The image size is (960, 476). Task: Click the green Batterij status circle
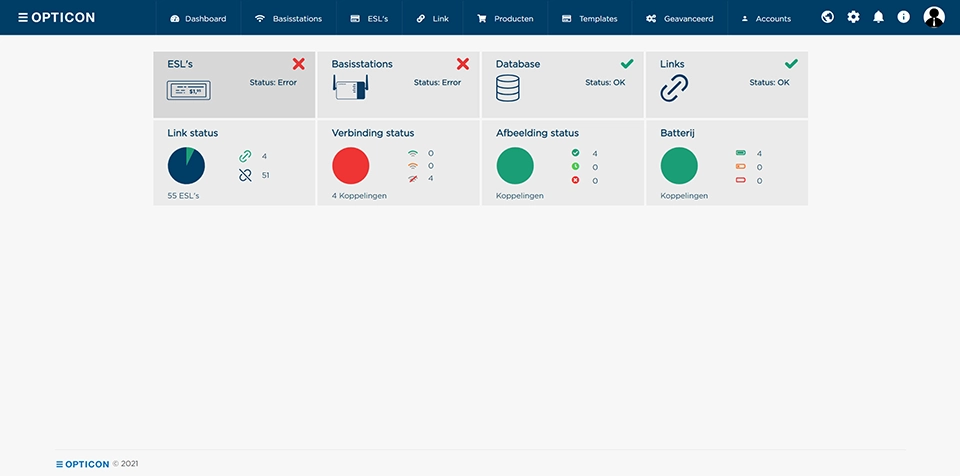coord(679,165)
